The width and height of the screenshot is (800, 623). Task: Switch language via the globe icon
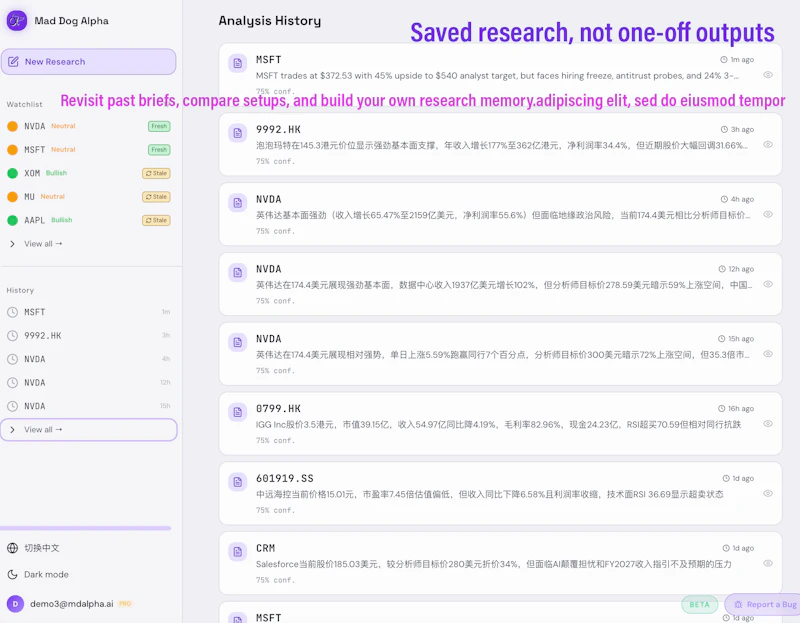[x=12, y=547]
